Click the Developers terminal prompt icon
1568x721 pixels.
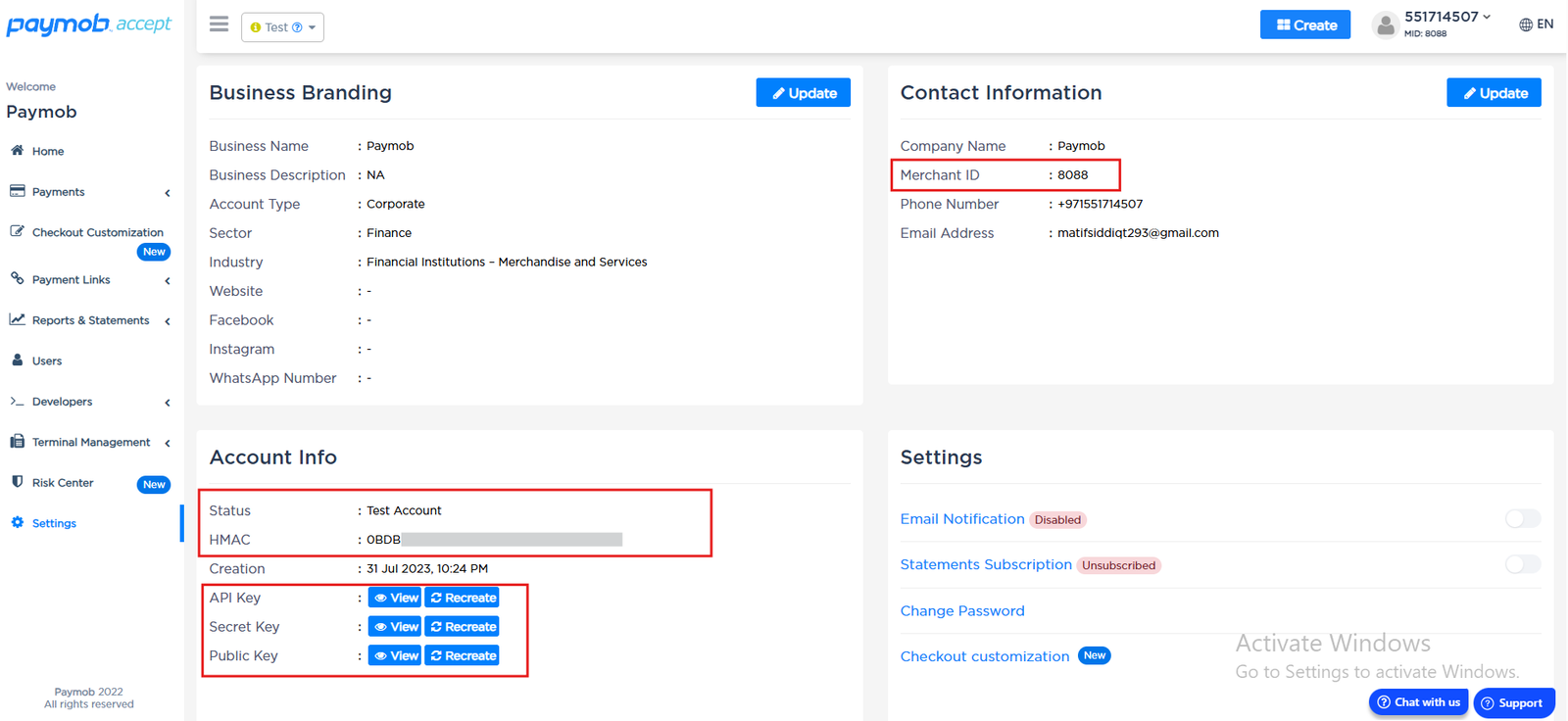pyautogui.click(x=17, y=401)
